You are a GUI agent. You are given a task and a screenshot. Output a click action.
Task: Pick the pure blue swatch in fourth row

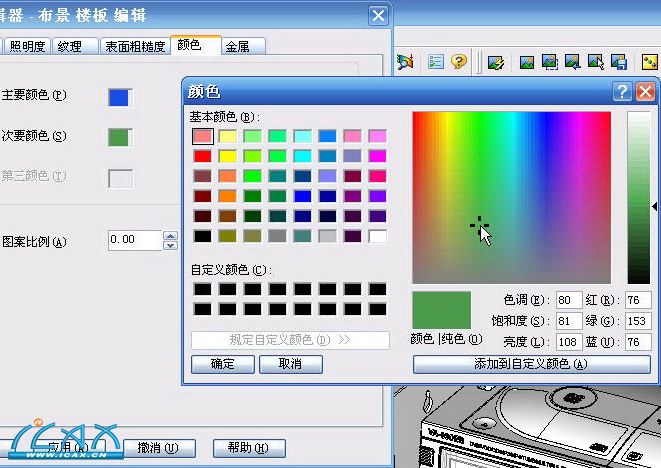pos(303,196)
